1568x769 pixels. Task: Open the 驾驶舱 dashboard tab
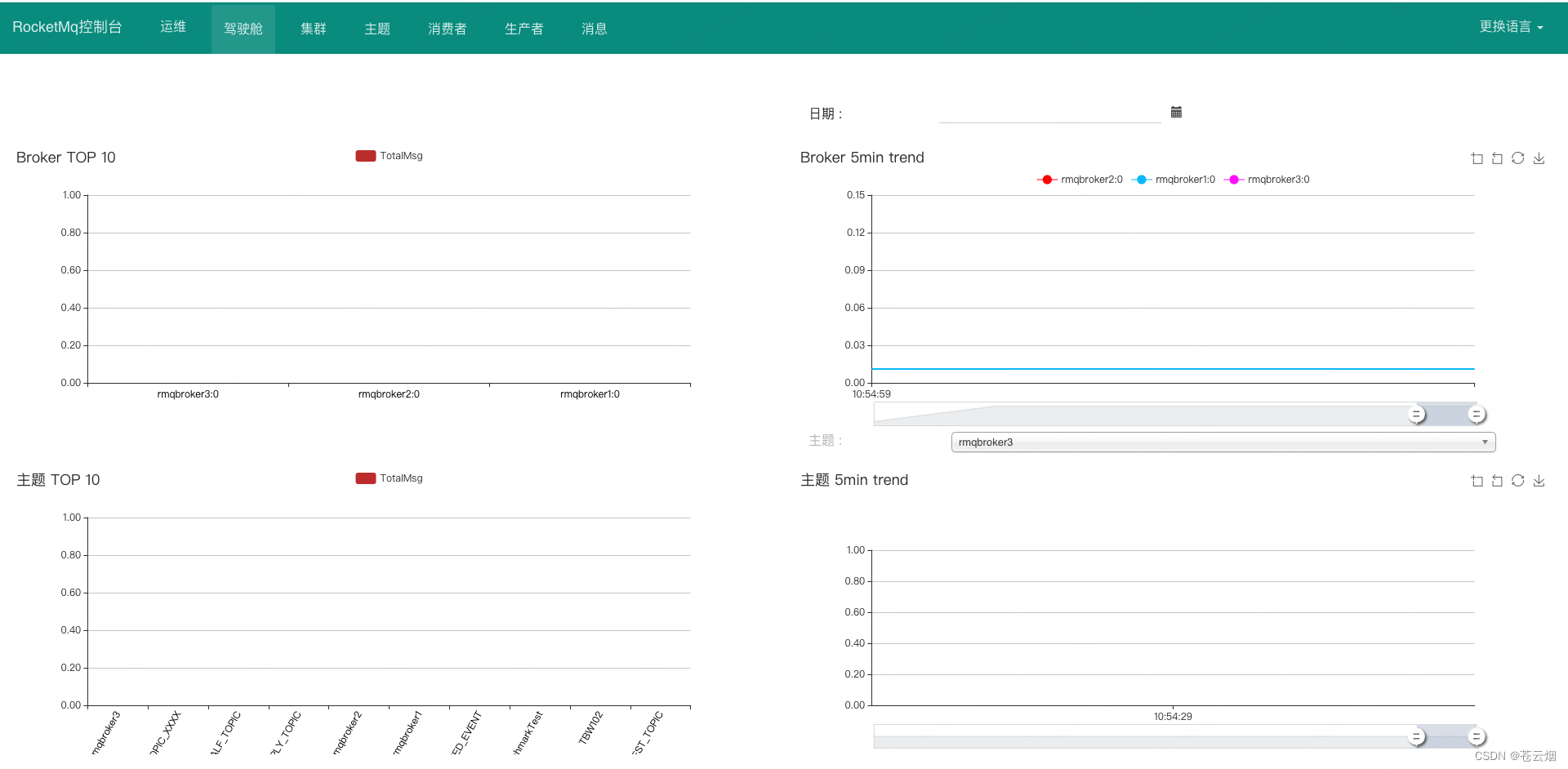(x=243, y=29)
